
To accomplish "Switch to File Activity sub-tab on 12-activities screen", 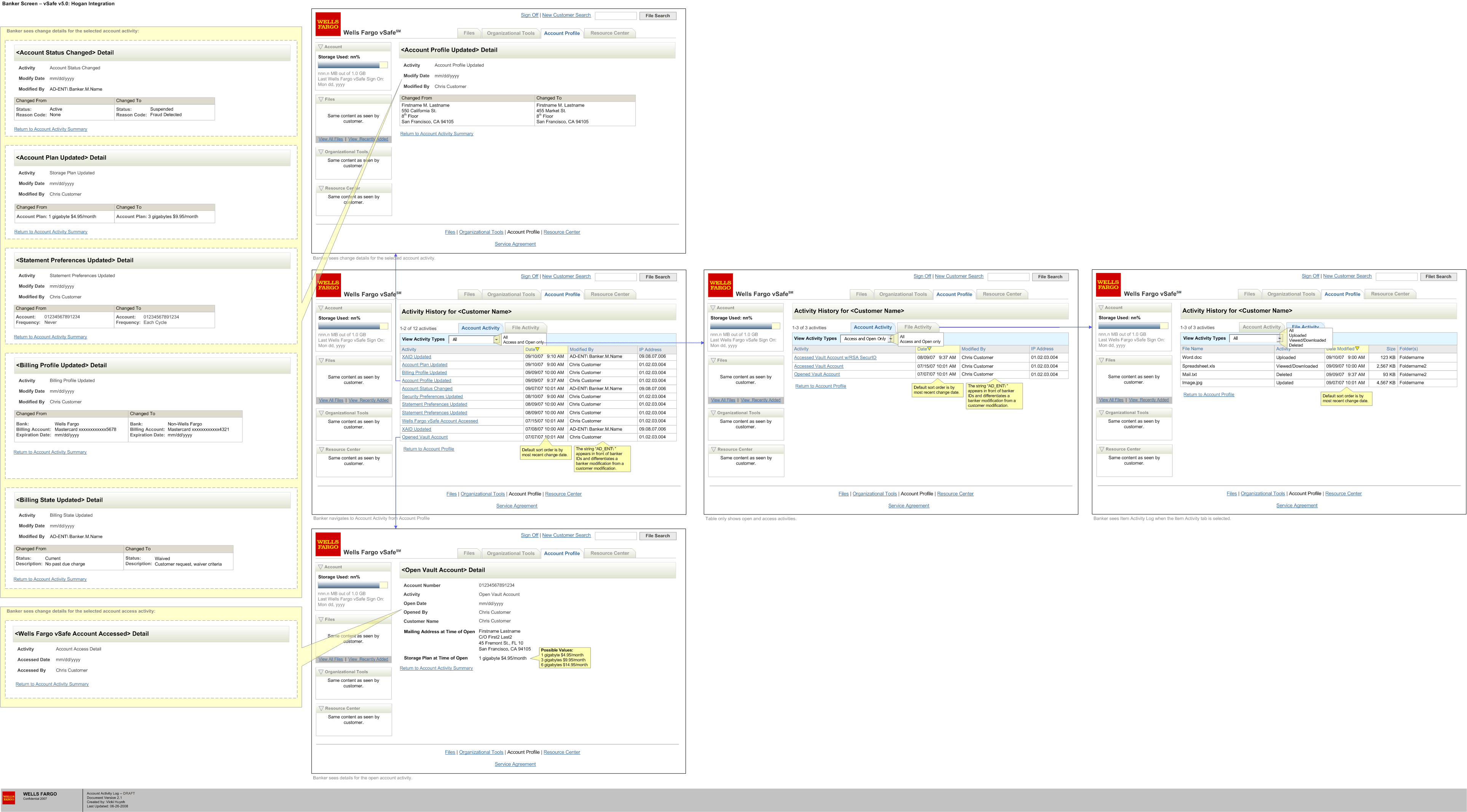I will [x=525, y=328].
